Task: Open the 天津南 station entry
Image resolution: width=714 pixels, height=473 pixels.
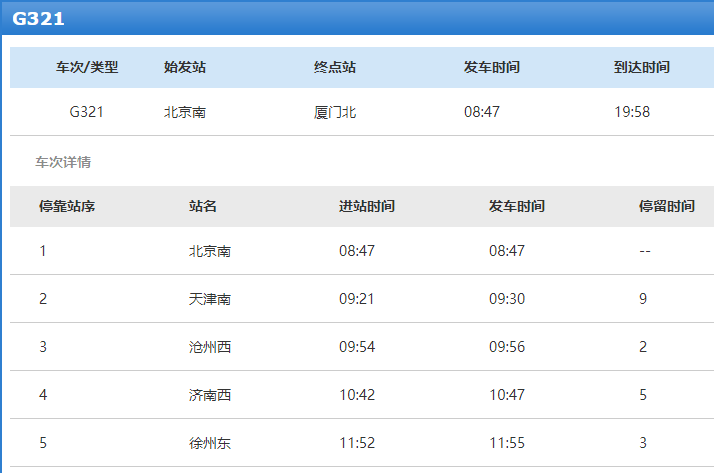Action: (x=210, y=299)
